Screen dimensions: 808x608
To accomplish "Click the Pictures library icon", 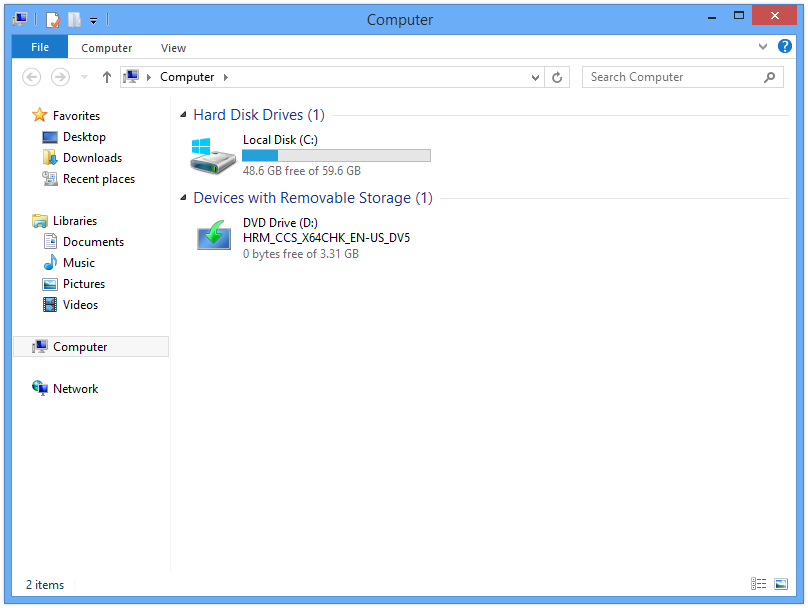I will [50, 284].
